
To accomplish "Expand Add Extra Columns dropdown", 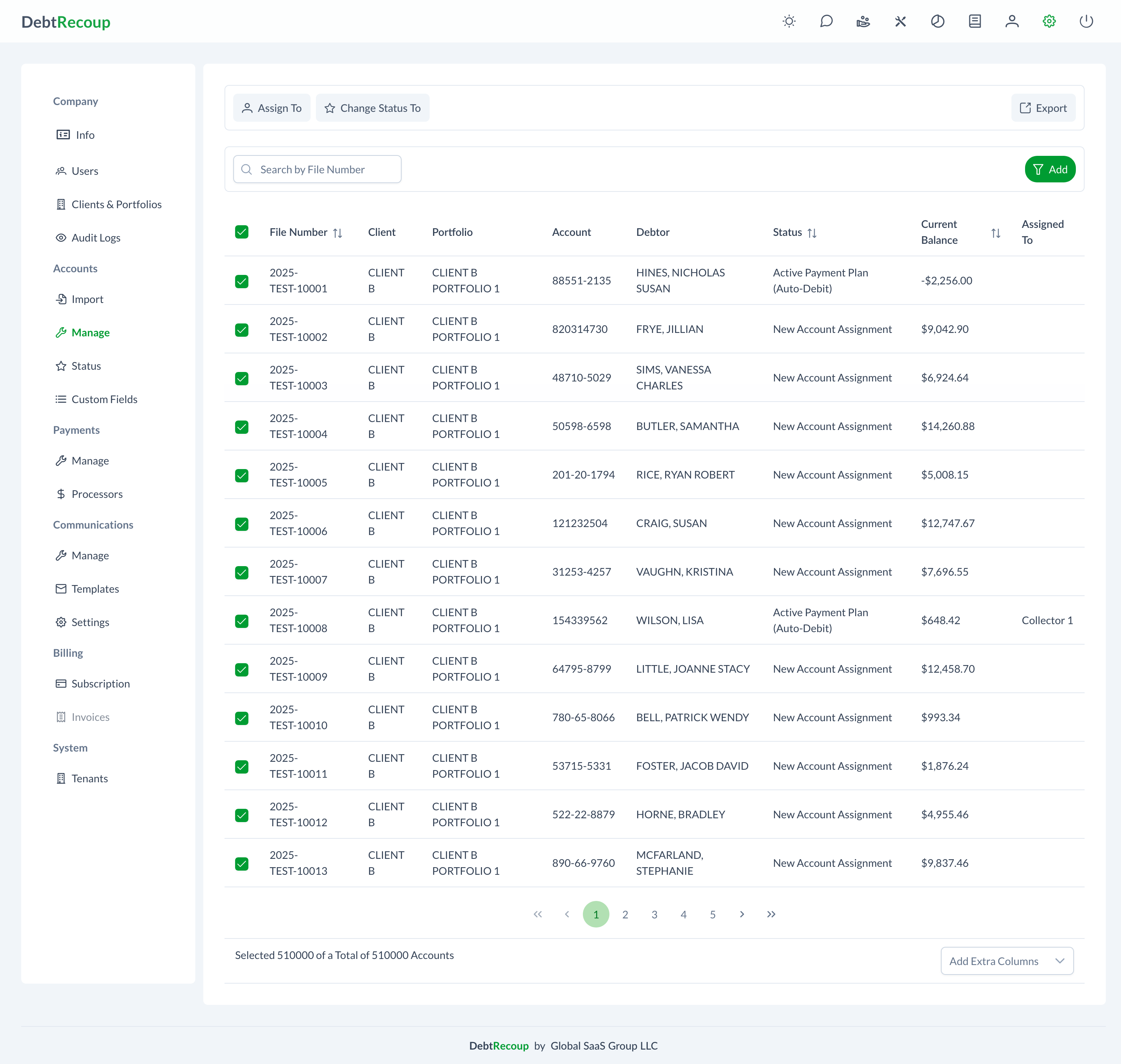I will coord(1006,961).
